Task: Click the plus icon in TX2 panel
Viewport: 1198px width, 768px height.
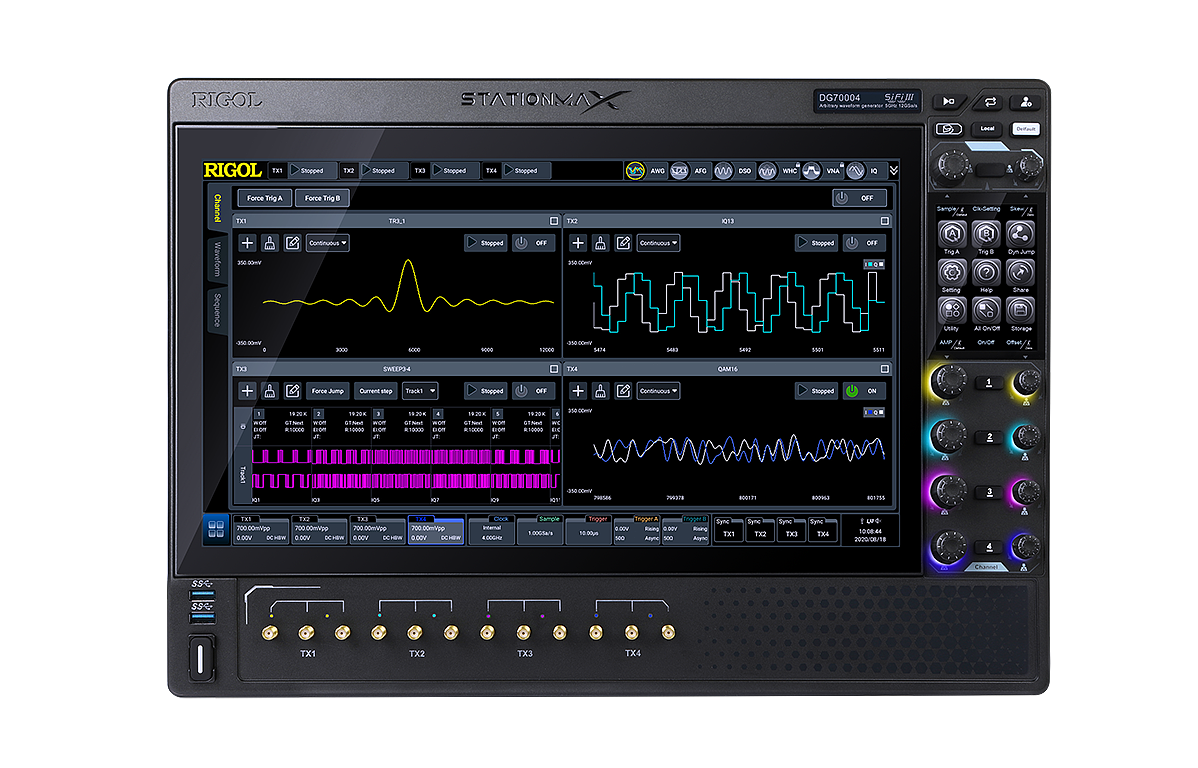Action: tap(578, 243)
